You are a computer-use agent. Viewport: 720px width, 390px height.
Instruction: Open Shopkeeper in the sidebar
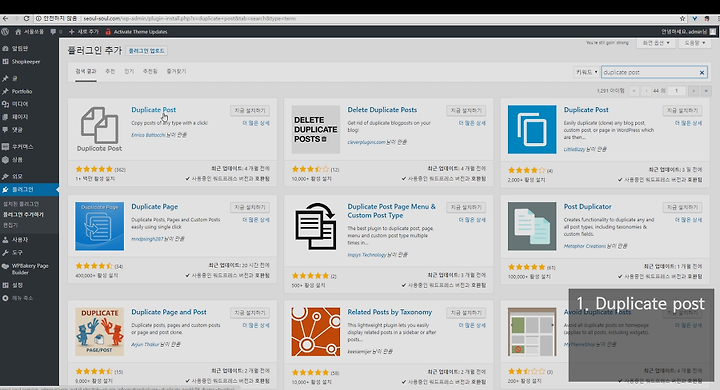point(26,62)
